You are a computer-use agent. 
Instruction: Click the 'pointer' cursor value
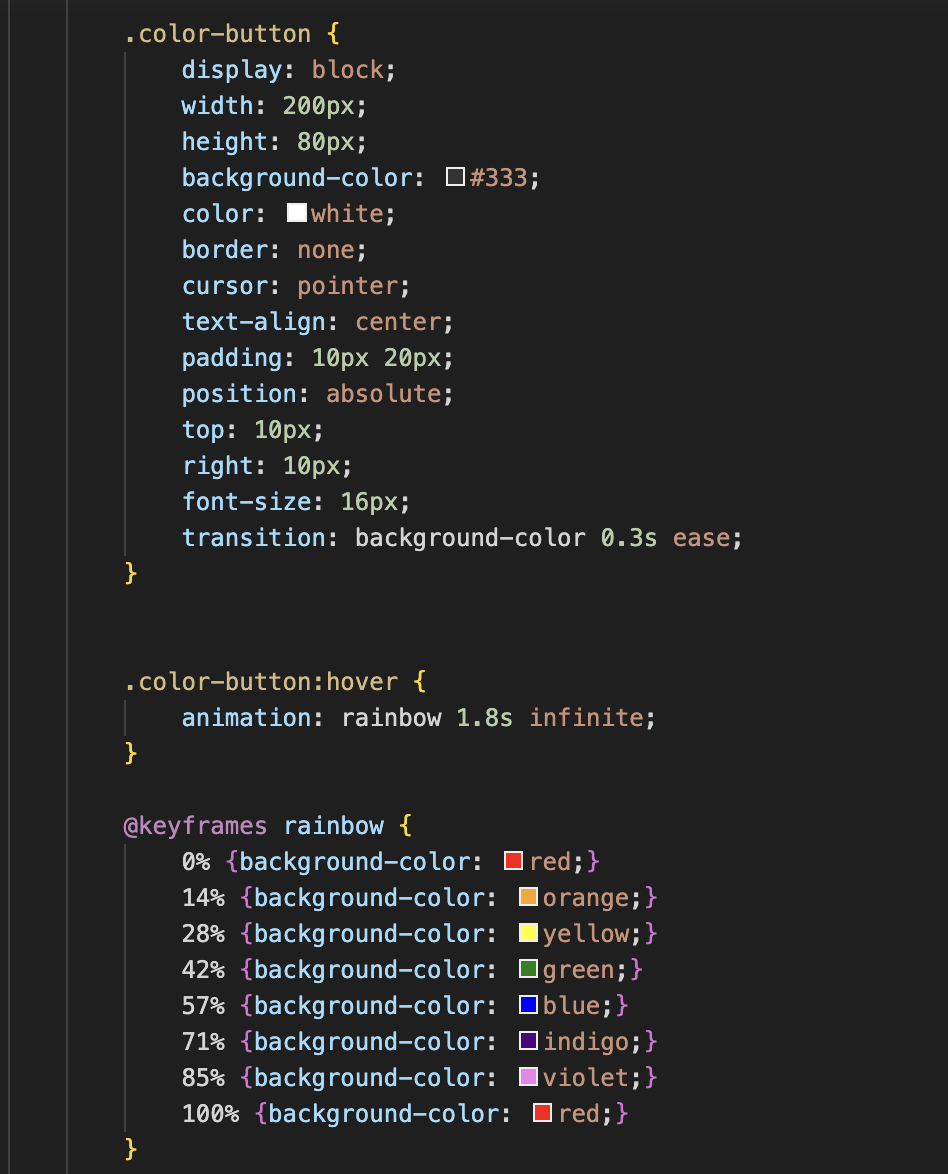(x=348, y=286)
